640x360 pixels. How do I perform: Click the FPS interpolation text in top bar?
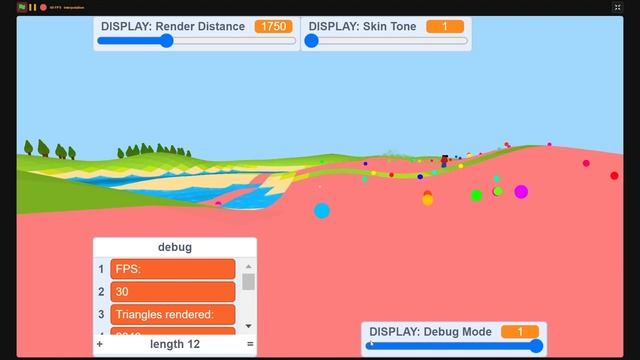pos(67,7)
